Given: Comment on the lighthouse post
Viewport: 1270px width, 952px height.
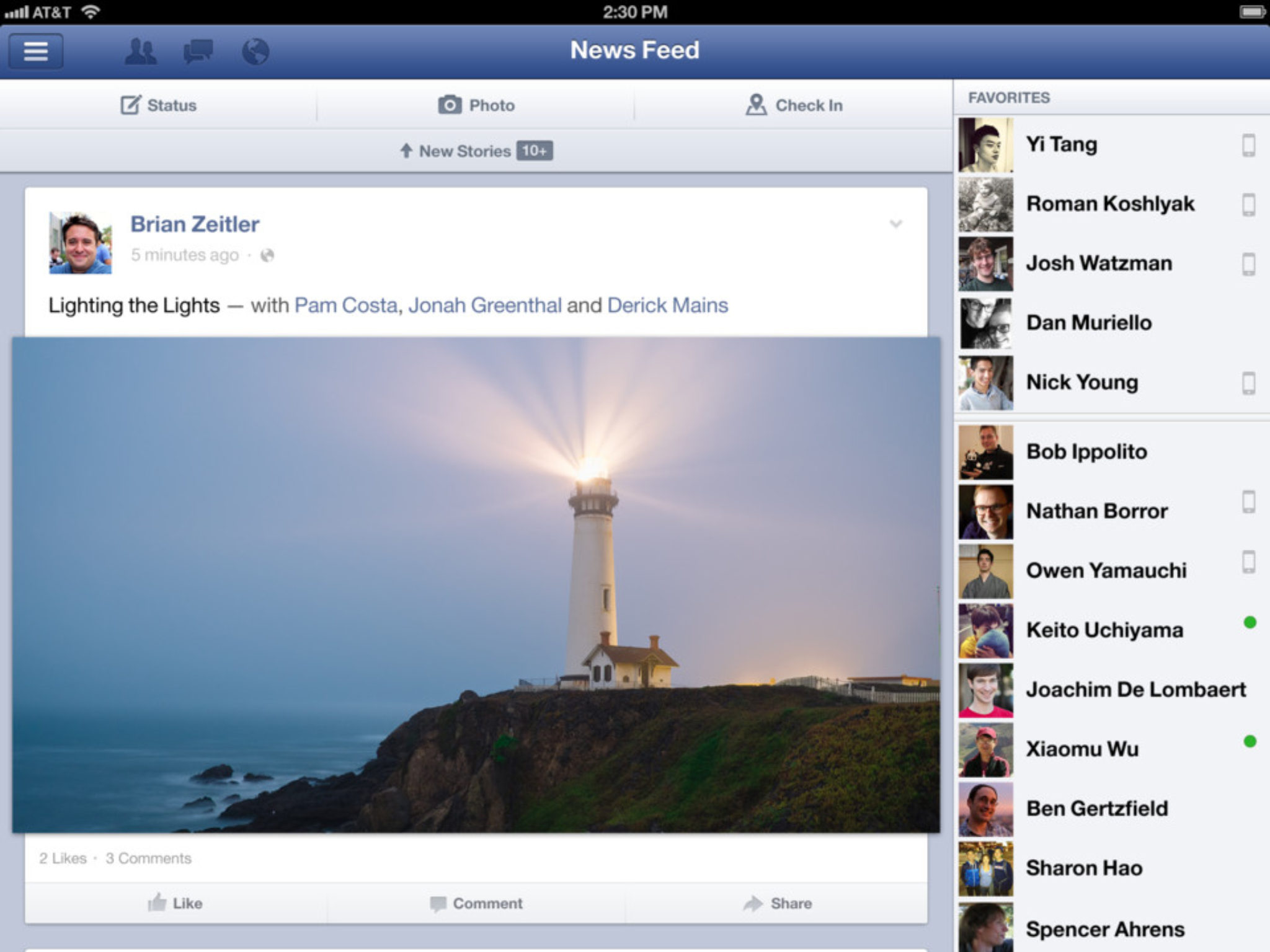Looking at the screenshot, I should (476, 903).
